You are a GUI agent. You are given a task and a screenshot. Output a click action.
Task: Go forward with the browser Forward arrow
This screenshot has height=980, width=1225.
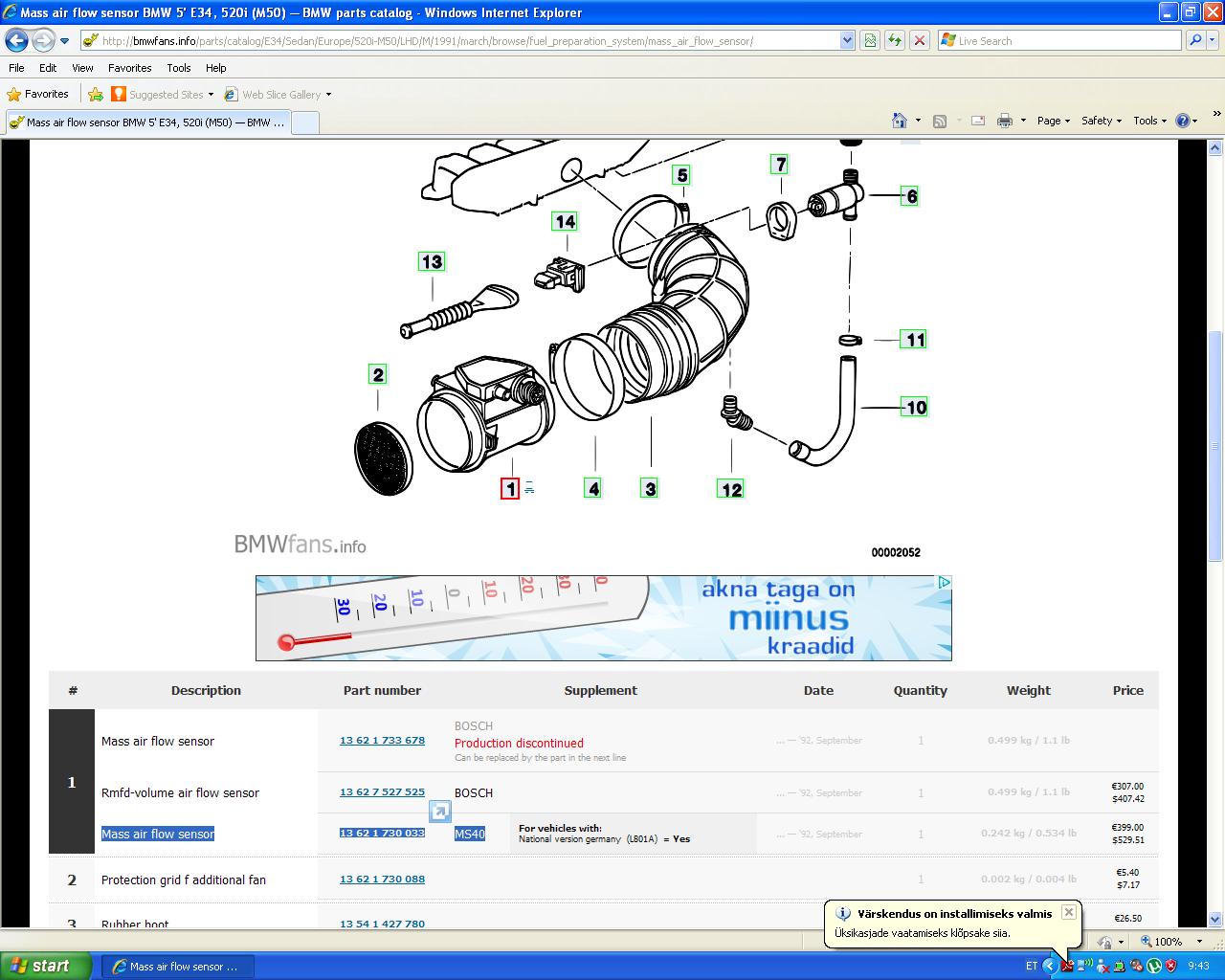pos(43,40)
